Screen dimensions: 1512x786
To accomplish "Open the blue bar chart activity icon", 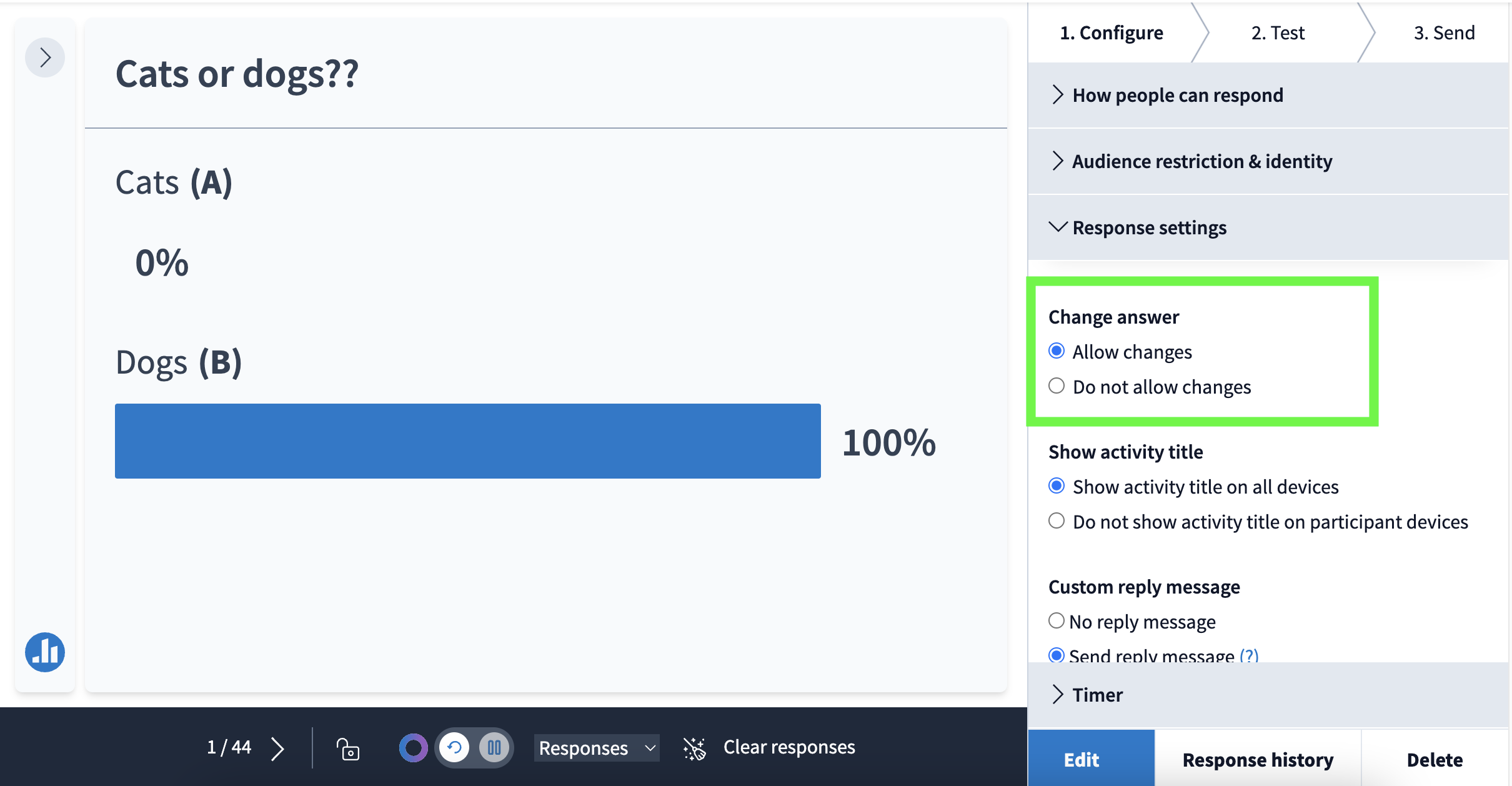I will (44, 652).
